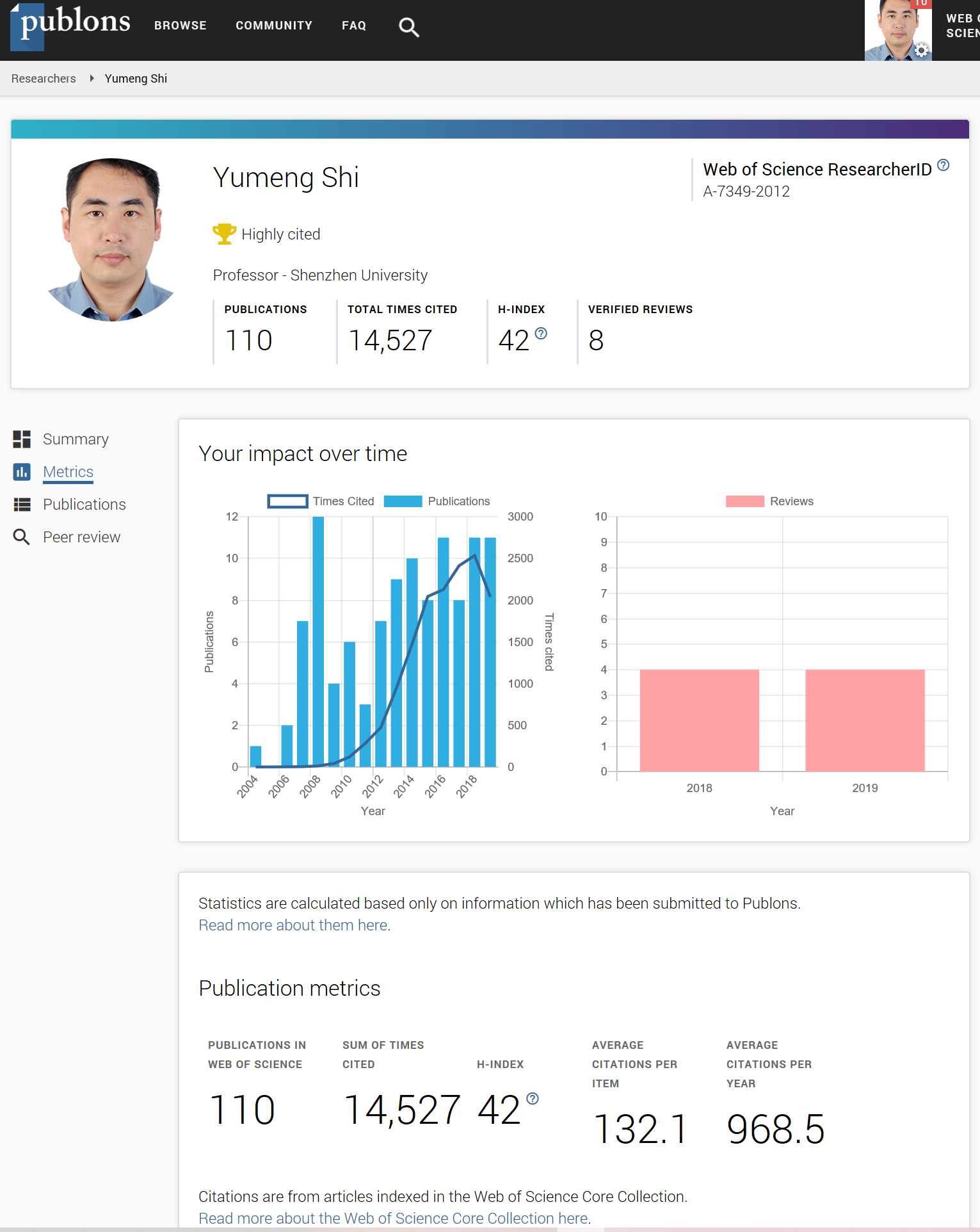Select the Metrics section
Screen dimensions: 980x1232
tap(68, 472)
